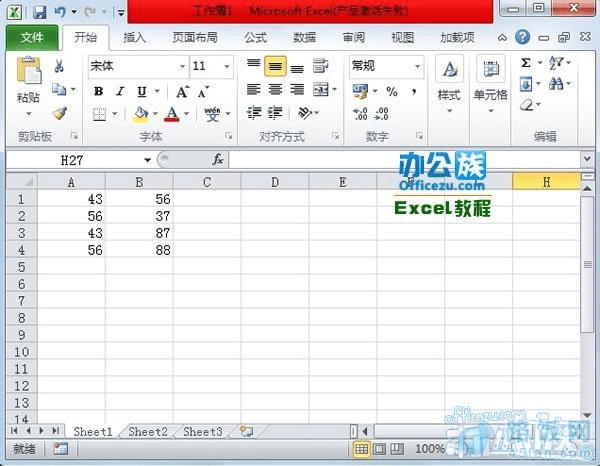Toggle Italic formatting

pos(120,91)
